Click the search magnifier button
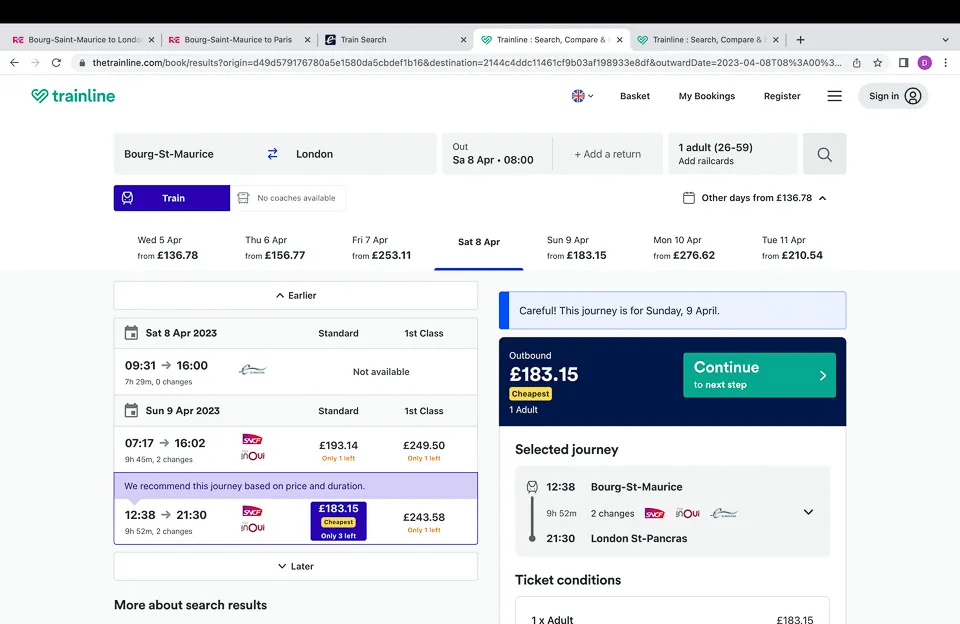The image size is (960, 624). (x=825, y=154)
